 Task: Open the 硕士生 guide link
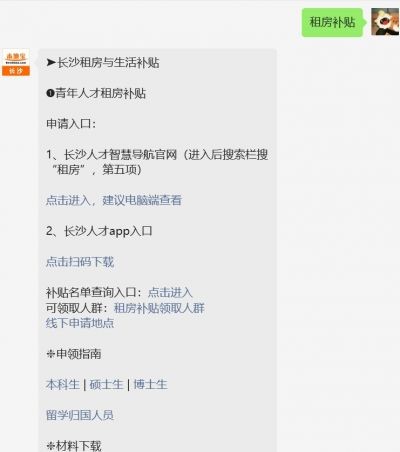(106, 384)
